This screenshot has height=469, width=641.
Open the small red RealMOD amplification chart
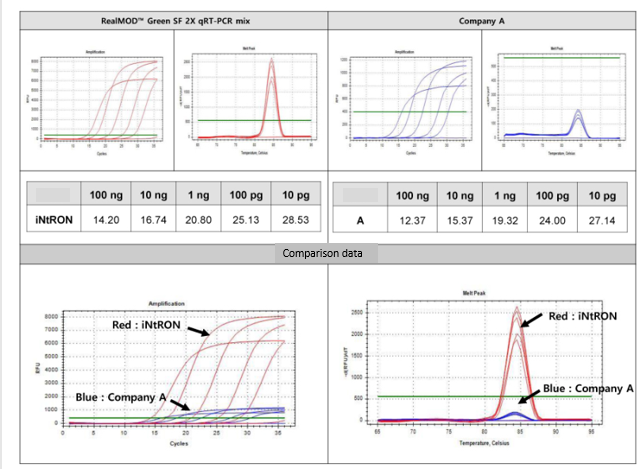click(96, 102)
